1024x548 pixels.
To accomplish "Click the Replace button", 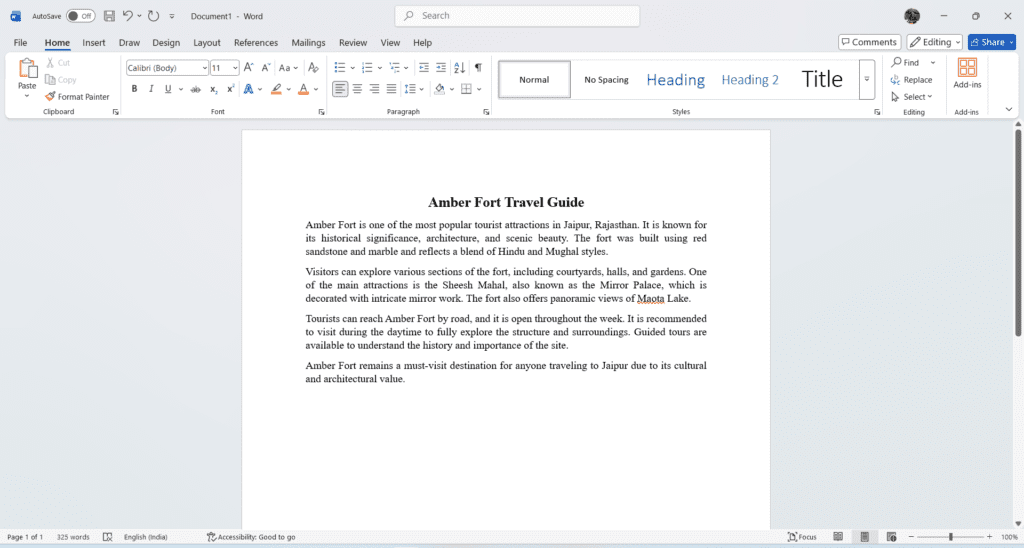I will coord(912,80).
